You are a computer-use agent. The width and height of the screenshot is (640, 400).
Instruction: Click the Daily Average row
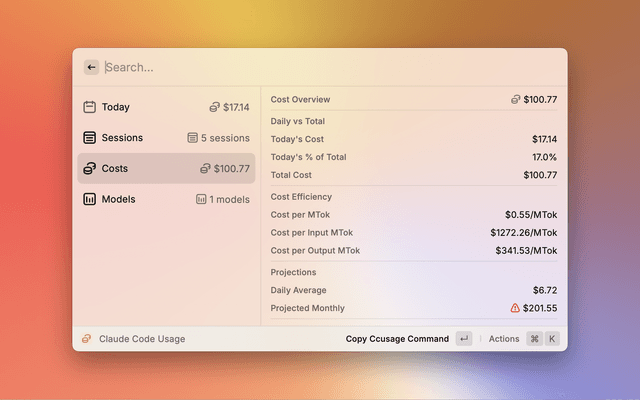[x=413, y=290]
